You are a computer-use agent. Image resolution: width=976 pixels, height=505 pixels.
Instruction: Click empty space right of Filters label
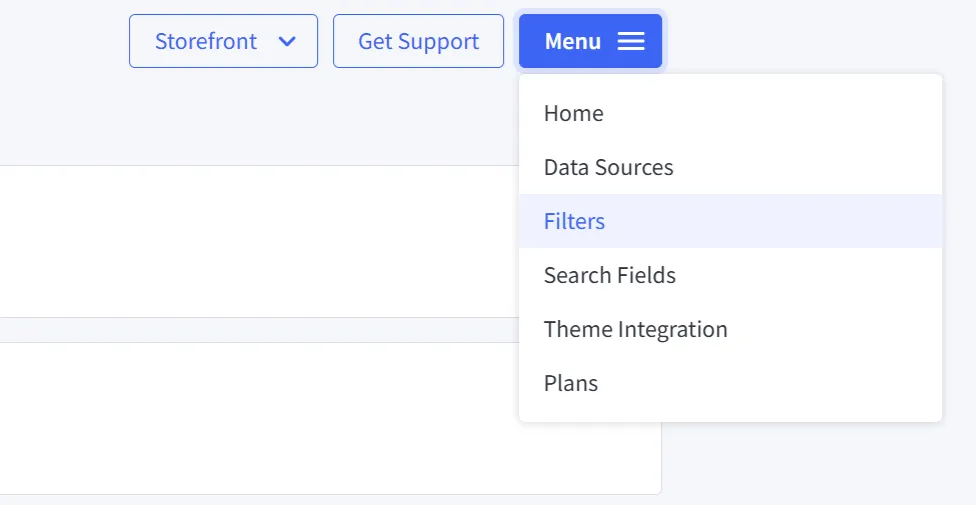780,221
